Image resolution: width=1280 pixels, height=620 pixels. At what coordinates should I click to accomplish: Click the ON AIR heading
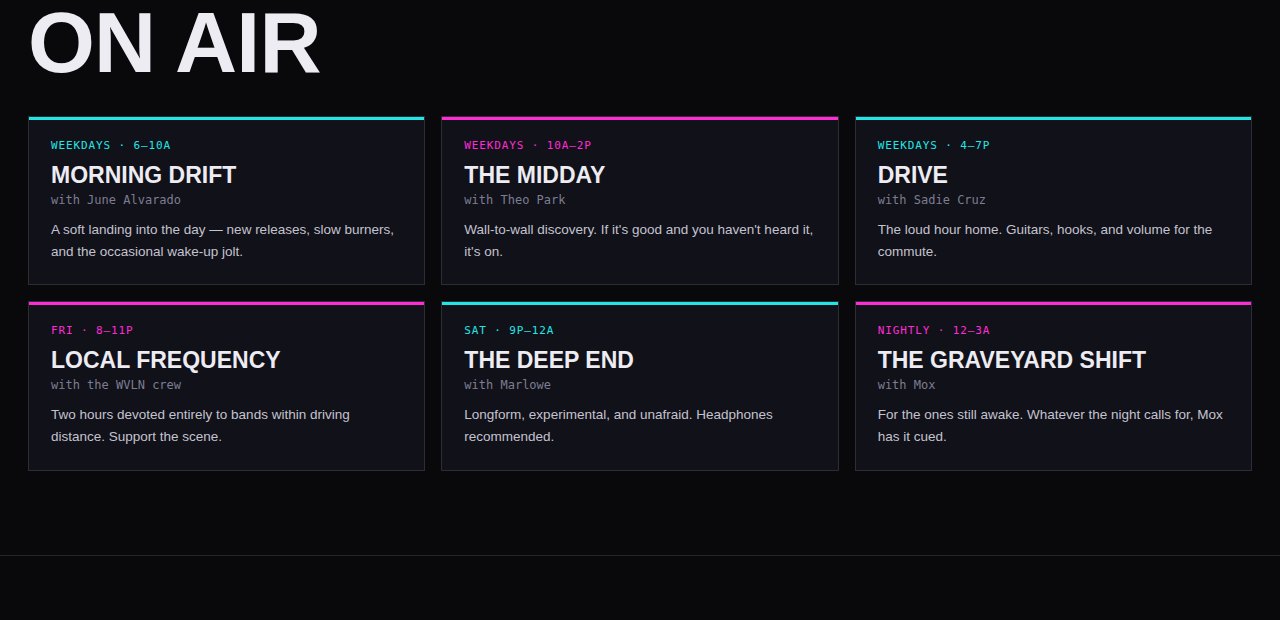coord(174,42)
